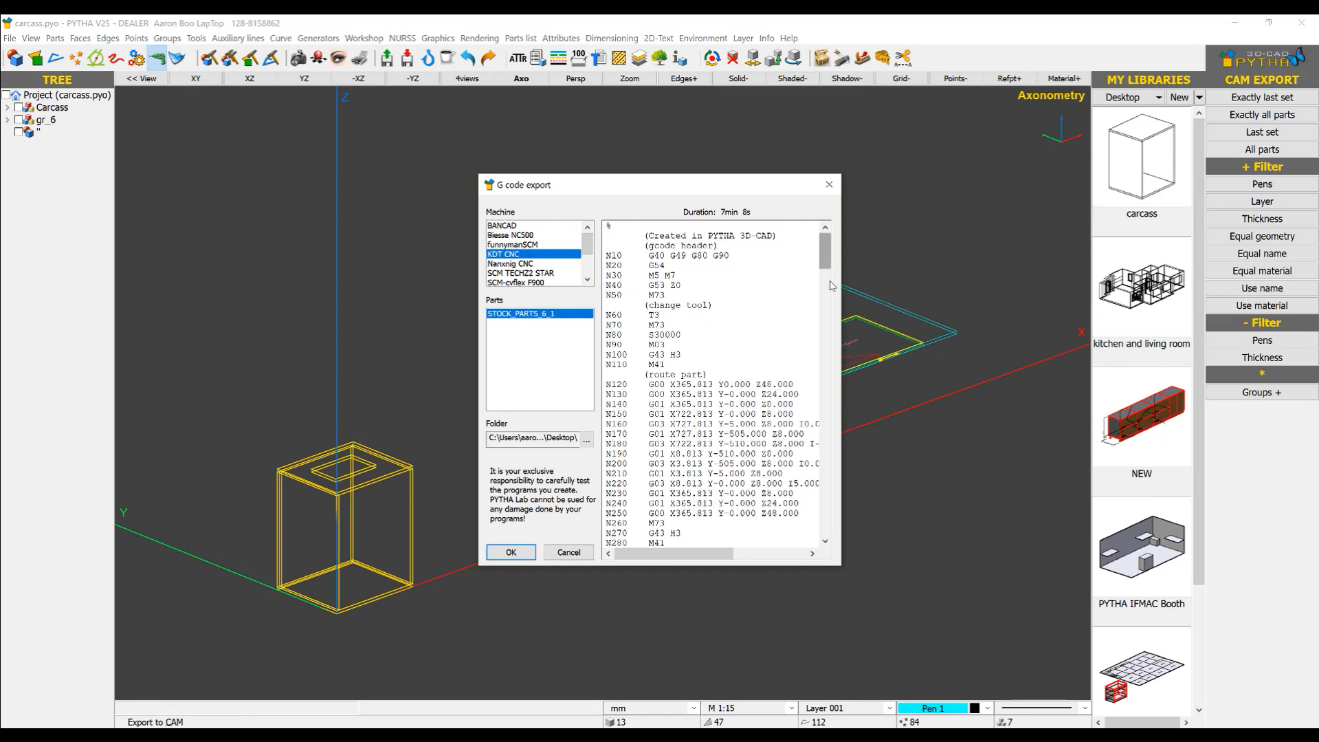Image resolution: width=1319 pixels, height=742 pixels.
Task: Click the blue edges triangle icon
Action: tap(56, 58)
